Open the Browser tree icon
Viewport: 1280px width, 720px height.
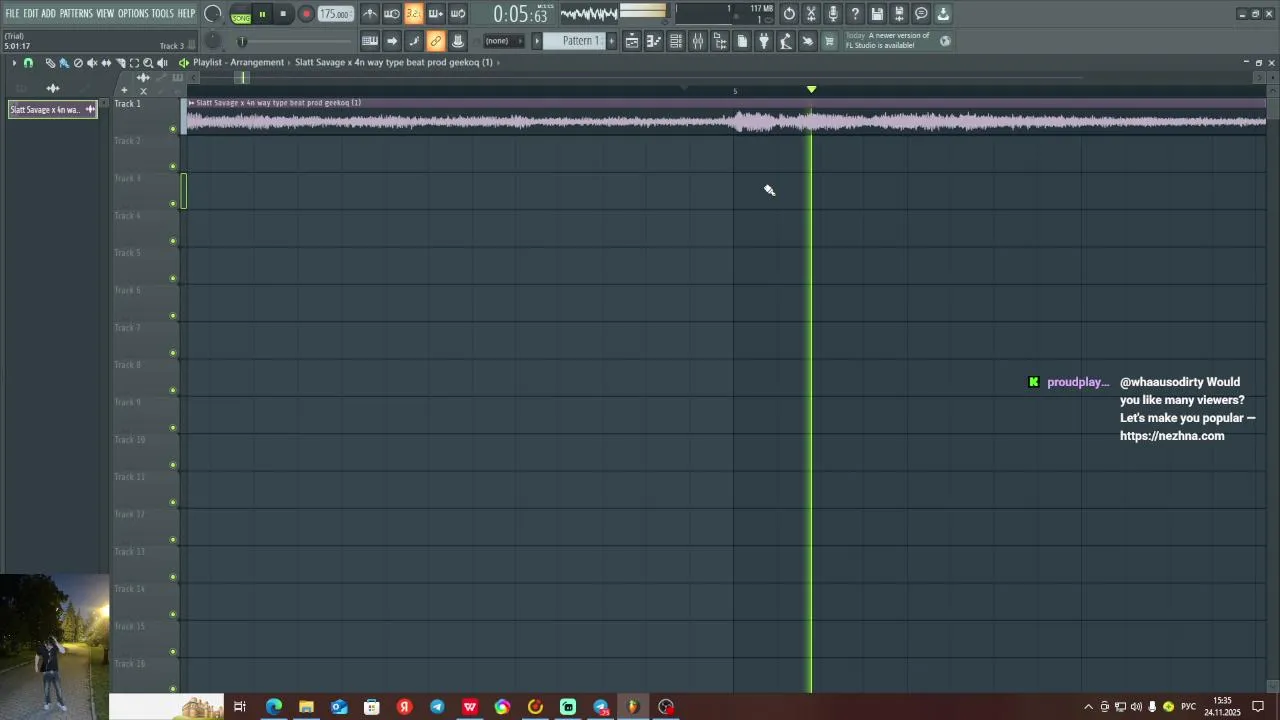(x=720, y=41)
